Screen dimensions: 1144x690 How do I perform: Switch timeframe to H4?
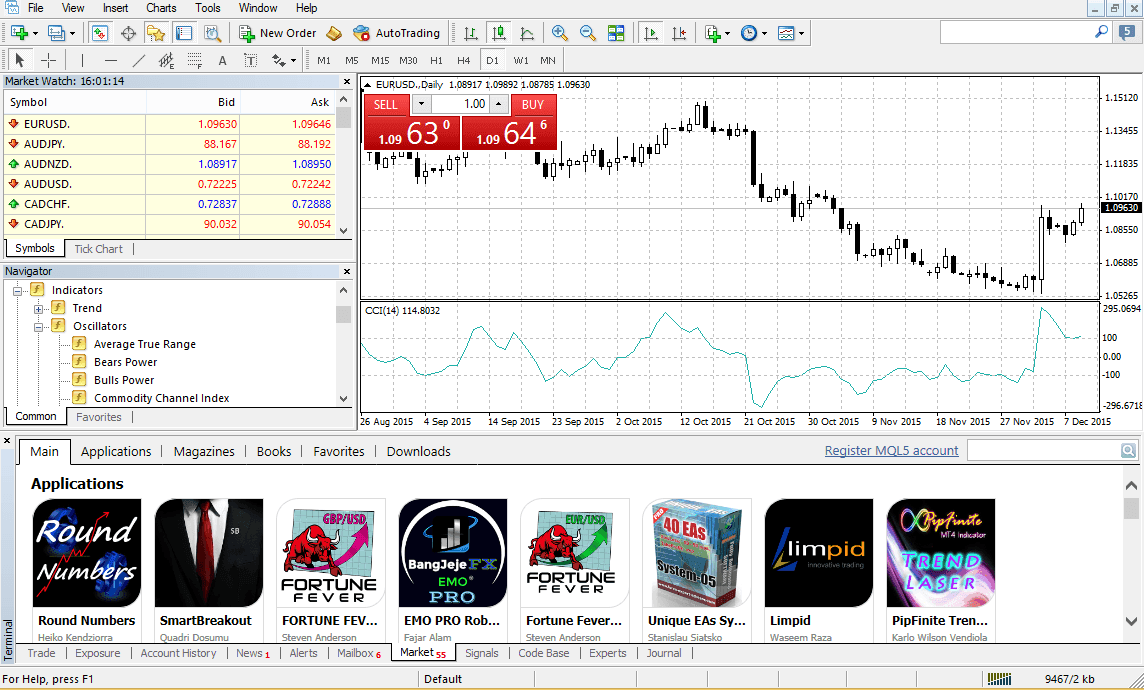tap(463, 61)
